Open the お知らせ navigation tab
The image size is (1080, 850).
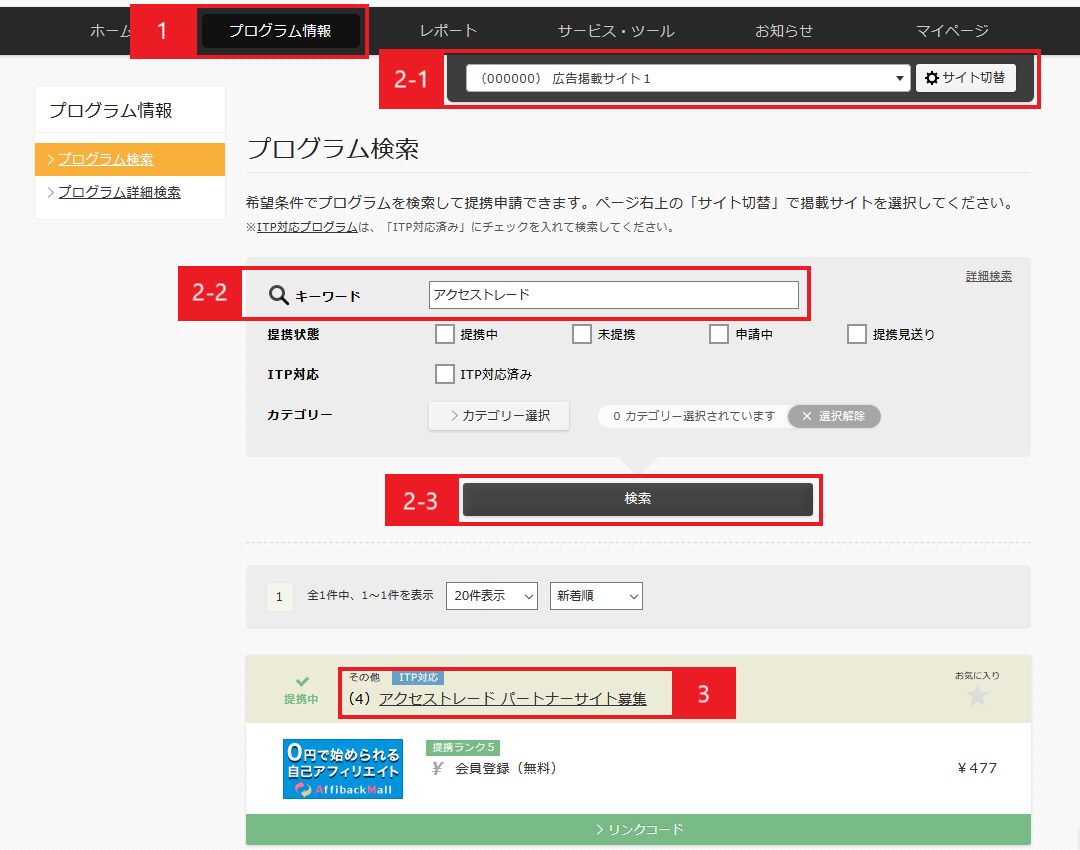tap(784, 31)
